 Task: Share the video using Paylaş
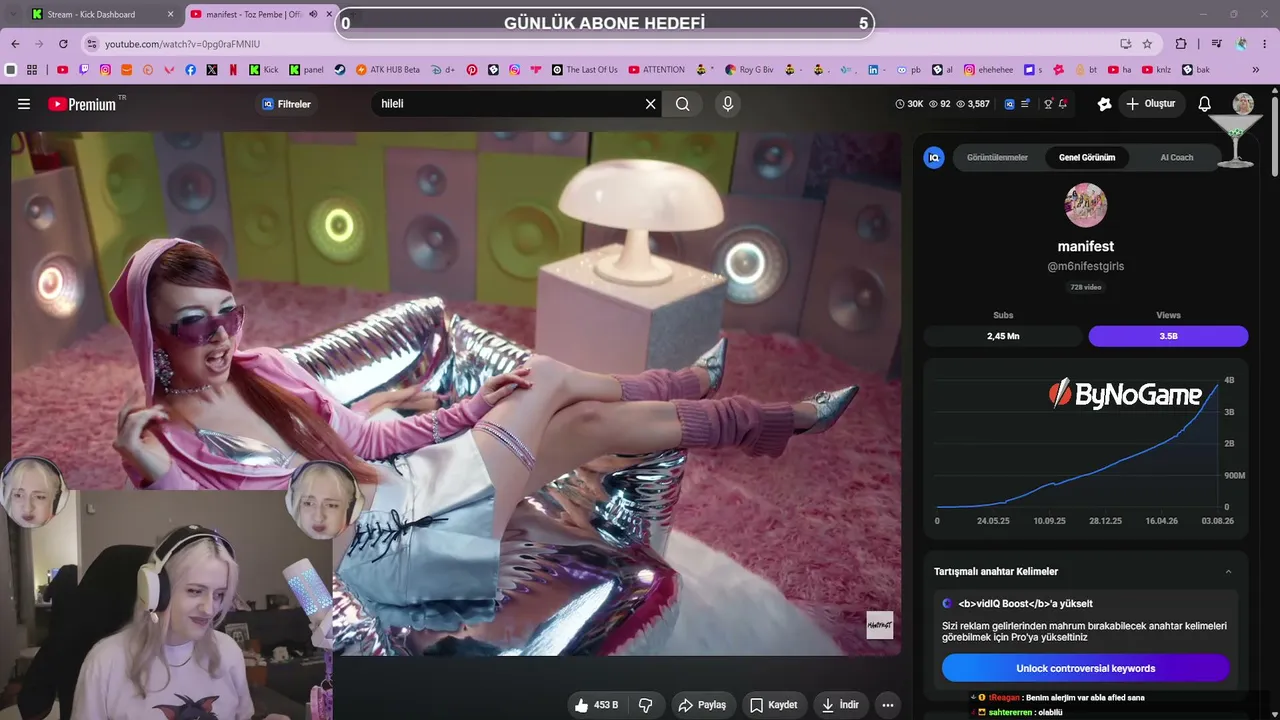click(702, 705)
